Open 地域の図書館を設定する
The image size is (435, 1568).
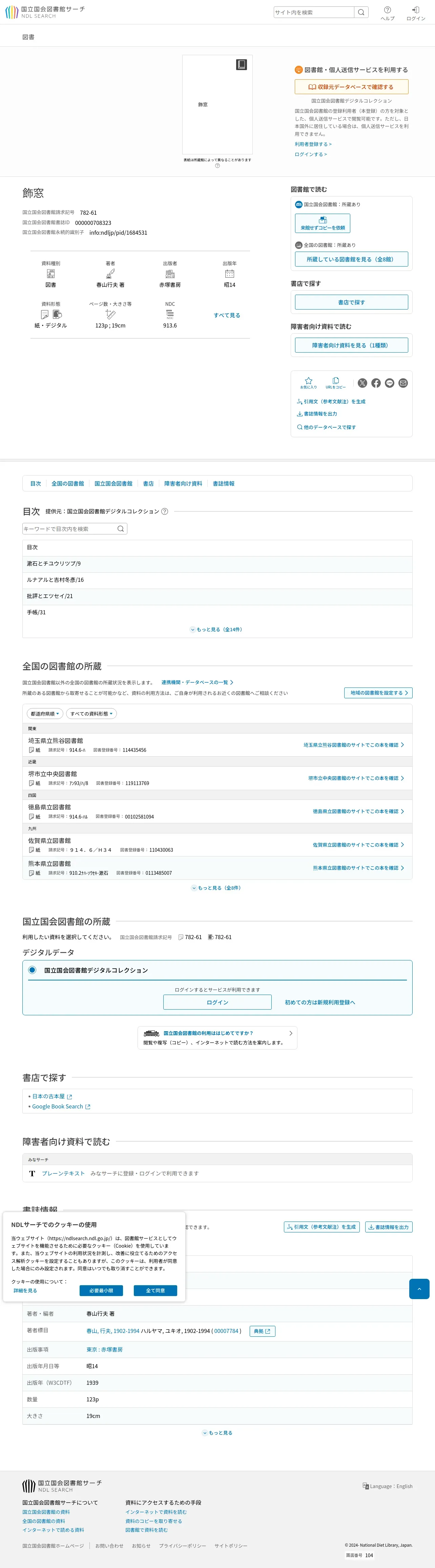point(378,693)
